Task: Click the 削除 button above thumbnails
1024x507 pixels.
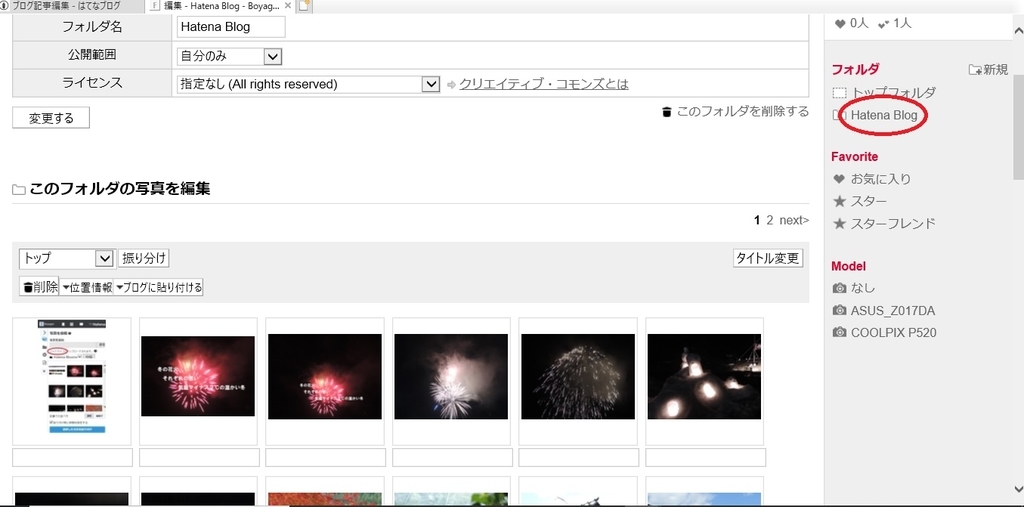Action: 39,287
